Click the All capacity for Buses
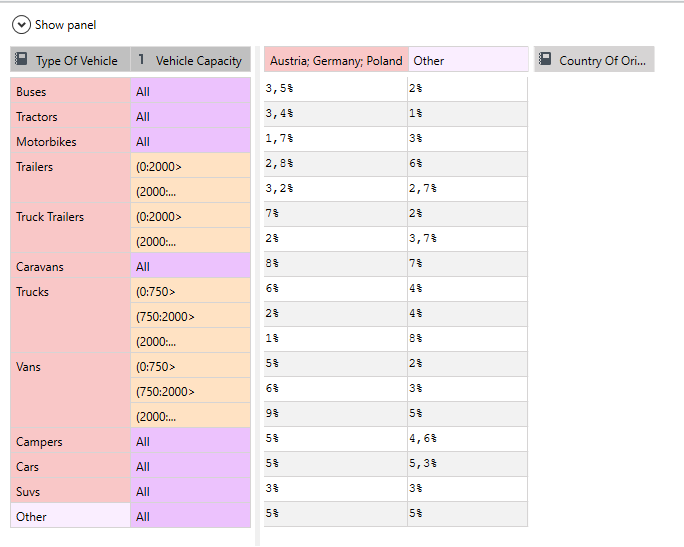 coord(191,90)
